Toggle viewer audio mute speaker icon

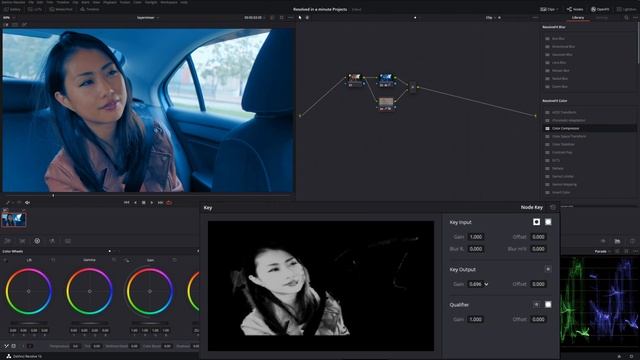click(27, 202)
